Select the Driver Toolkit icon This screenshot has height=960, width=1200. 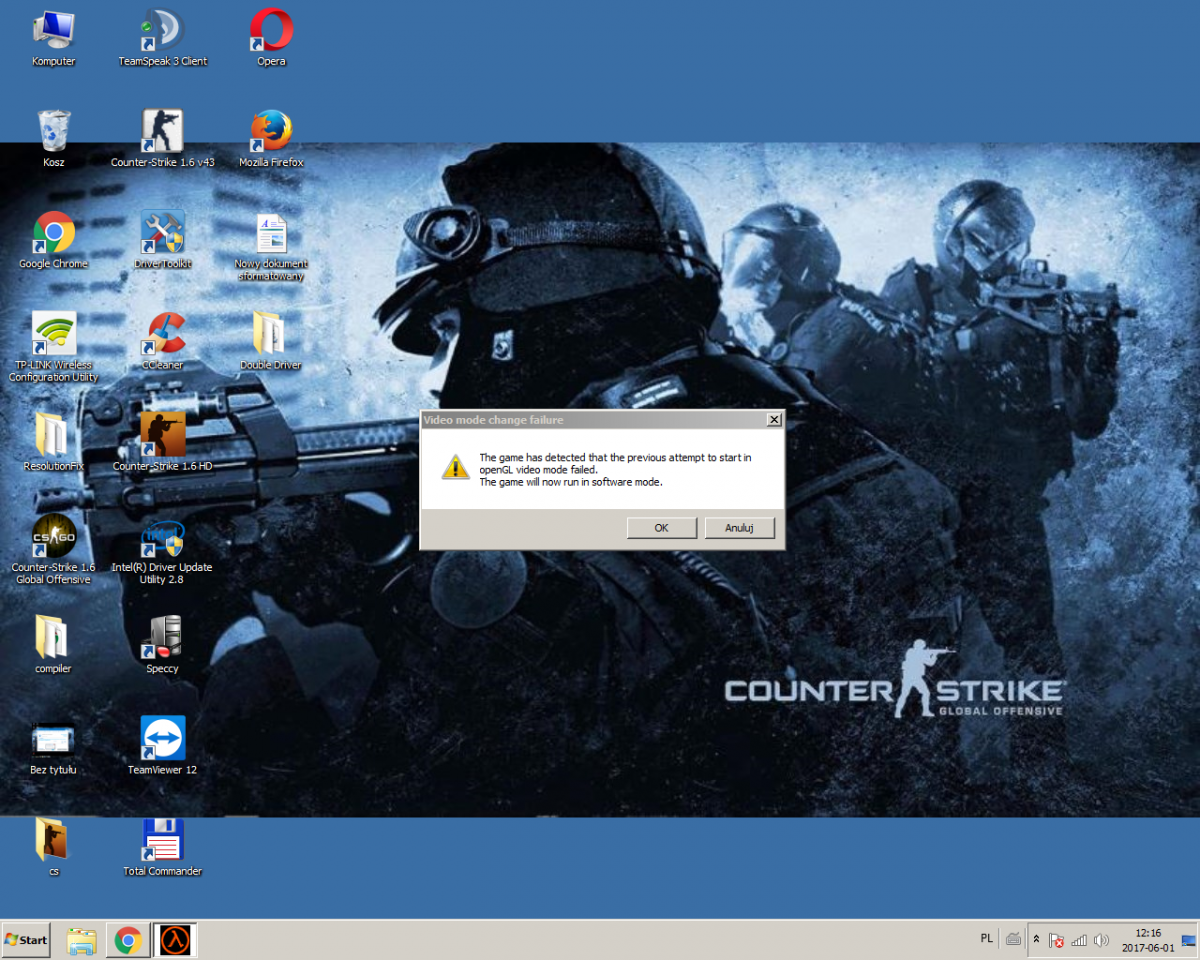[x=163, y=240]
